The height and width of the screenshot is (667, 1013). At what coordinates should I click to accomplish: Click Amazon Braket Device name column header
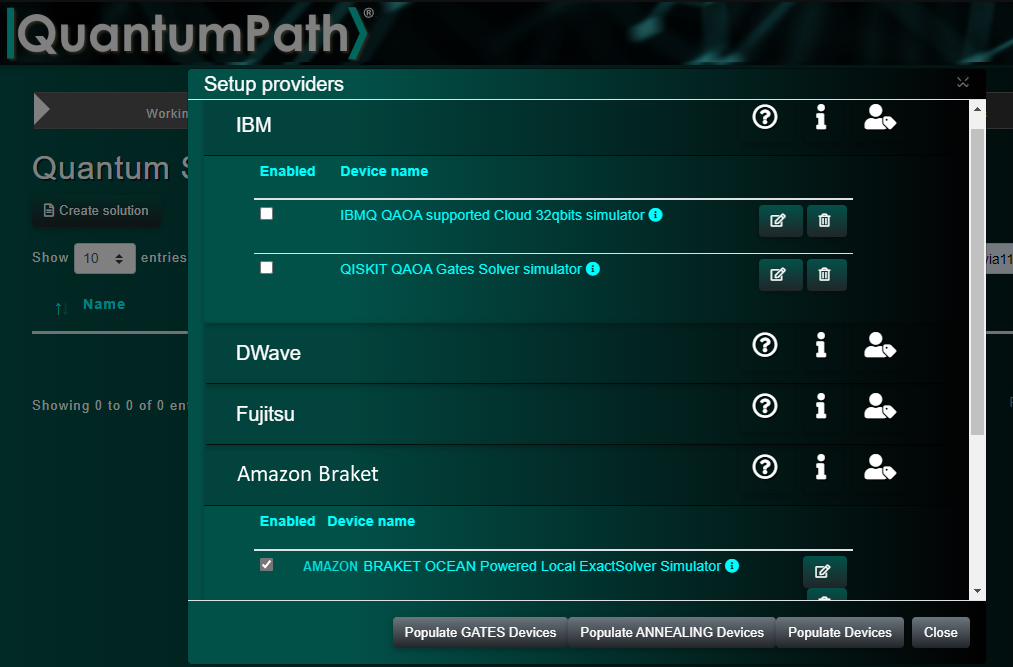371,522
